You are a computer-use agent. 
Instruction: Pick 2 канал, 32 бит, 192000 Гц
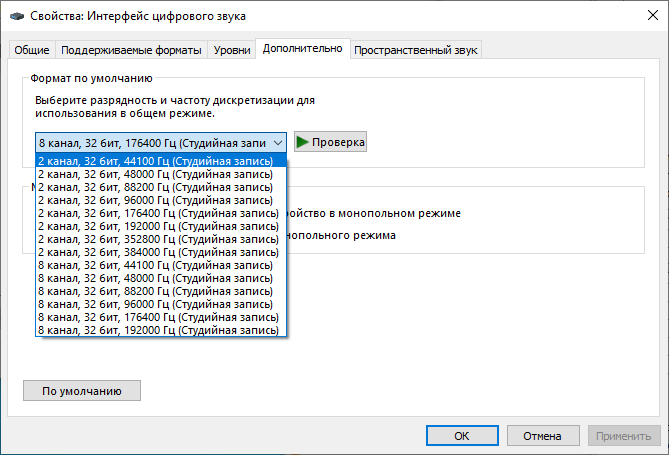(x=161, y=226)
